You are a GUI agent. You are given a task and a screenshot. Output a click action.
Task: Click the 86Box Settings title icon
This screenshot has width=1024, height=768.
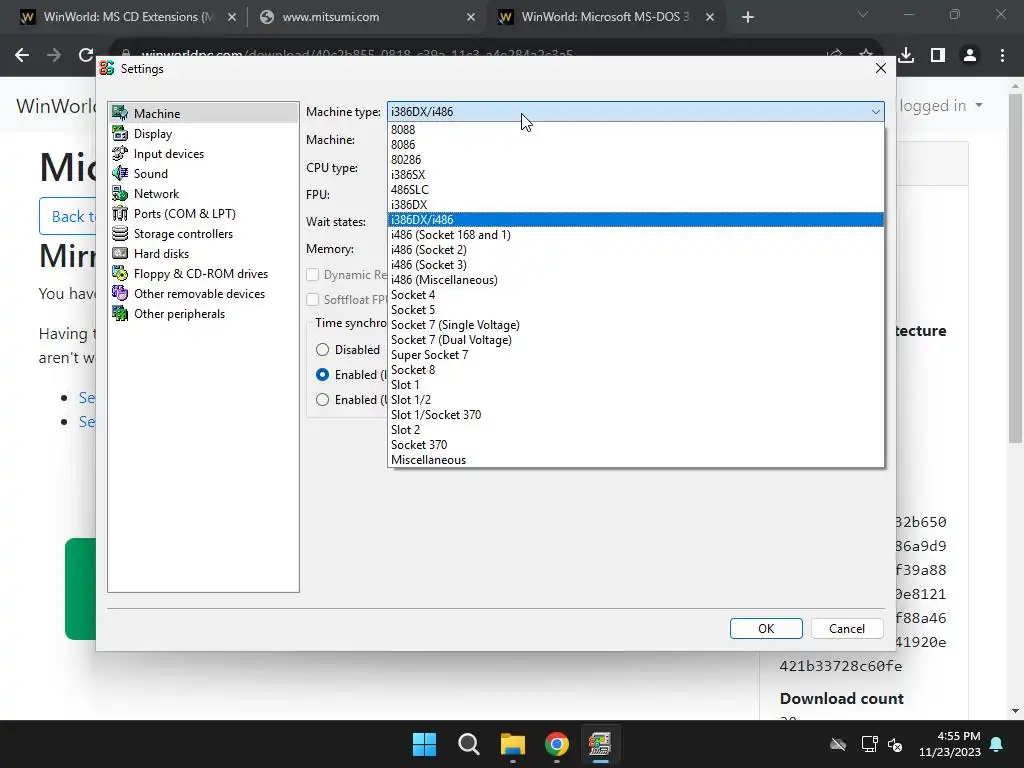click(107, 69)
